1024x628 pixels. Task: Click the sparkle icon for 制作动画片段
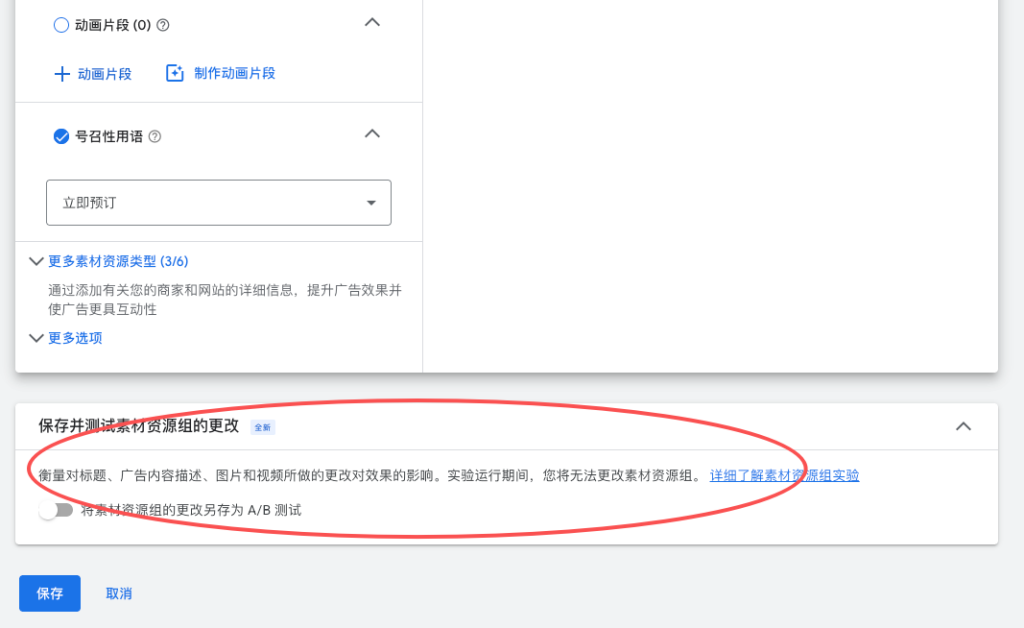pos(174,73)
